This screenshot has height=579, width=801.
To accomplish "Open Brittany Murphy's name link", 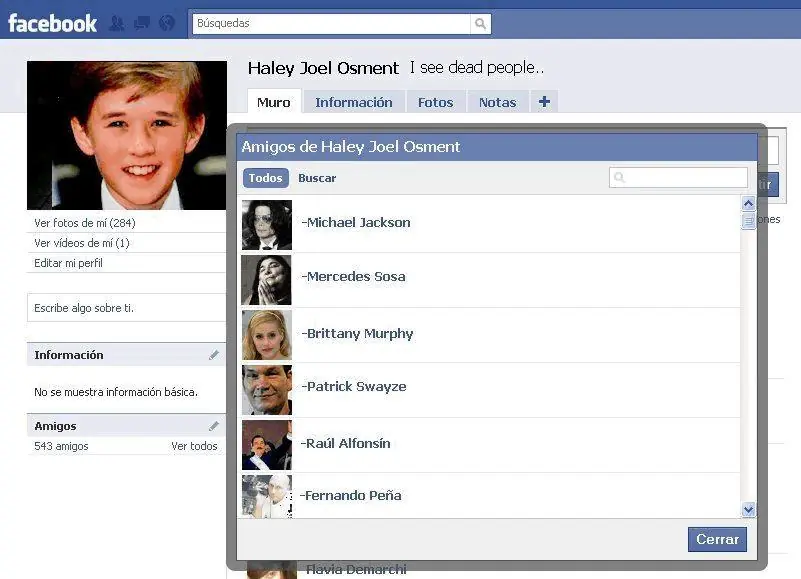I will click(357, 334).
